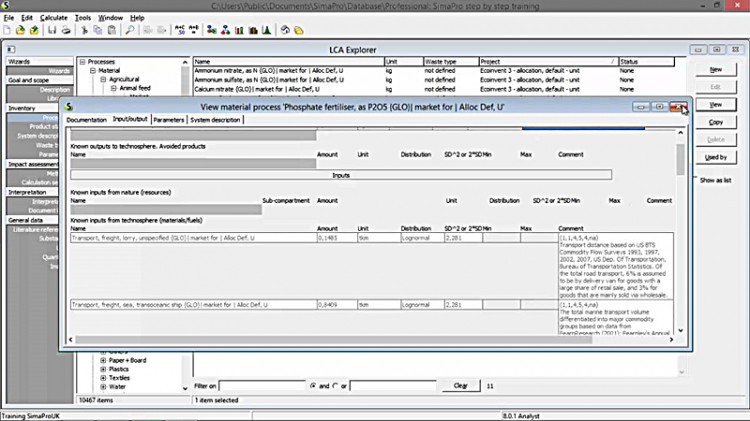Click the Open project folder icon
This screenshot has height=421, width=750.
pos(20,30)
